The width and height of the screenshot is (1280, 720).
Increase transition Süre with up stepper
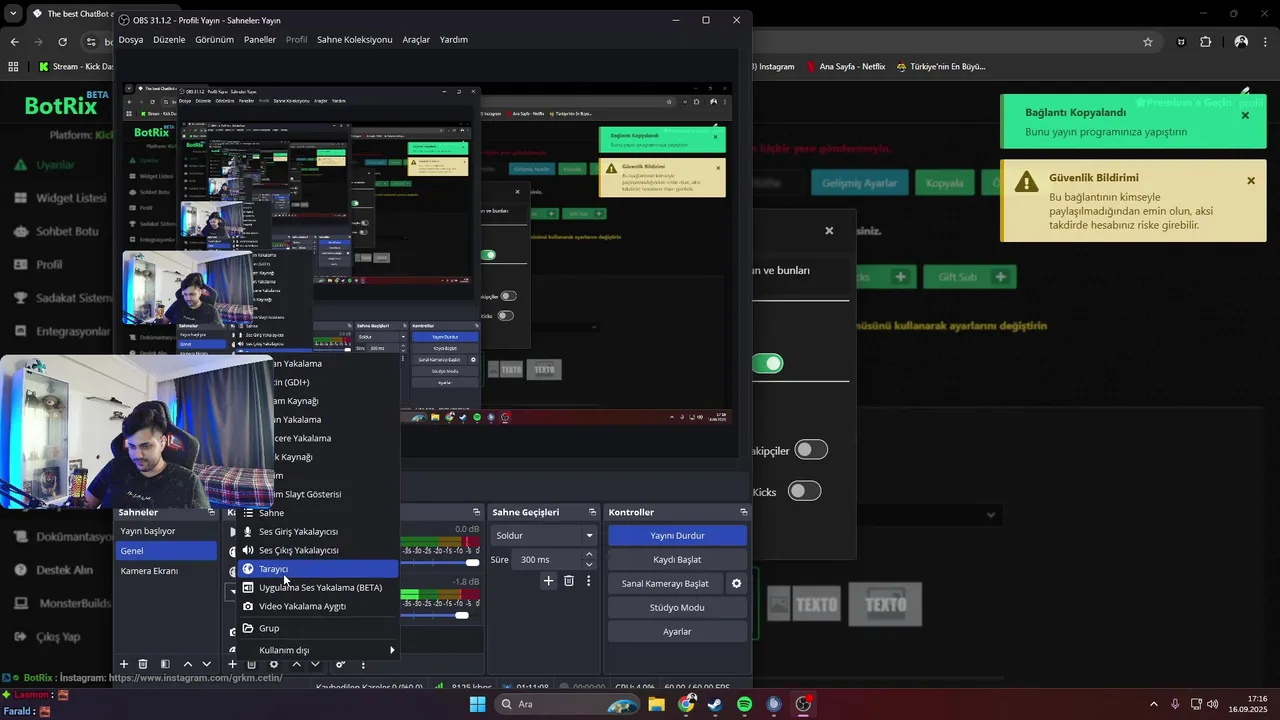click(x=589, y=554)
